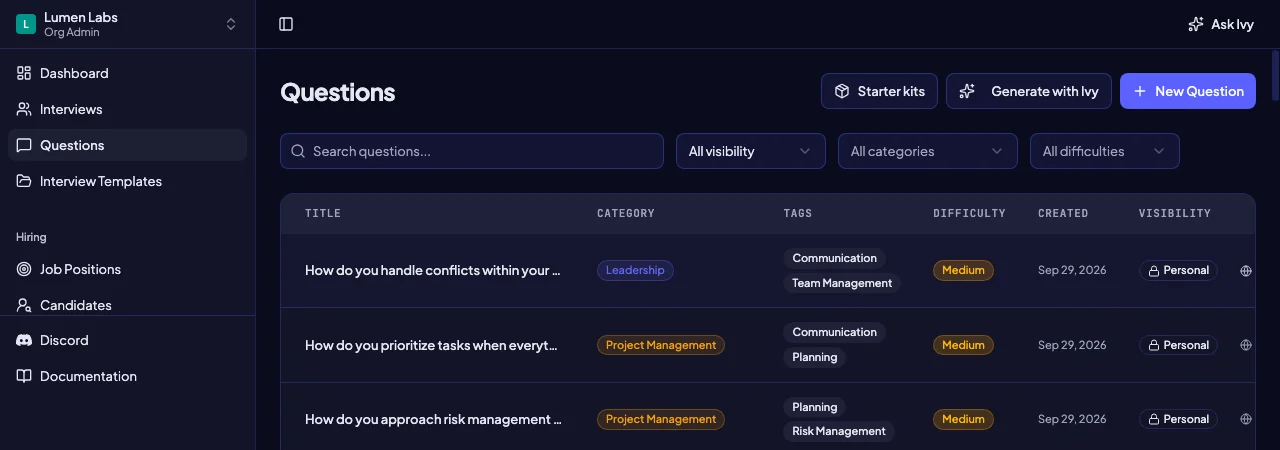
Task: Click the Difficulty column header
Action: (x=969, y=213)
